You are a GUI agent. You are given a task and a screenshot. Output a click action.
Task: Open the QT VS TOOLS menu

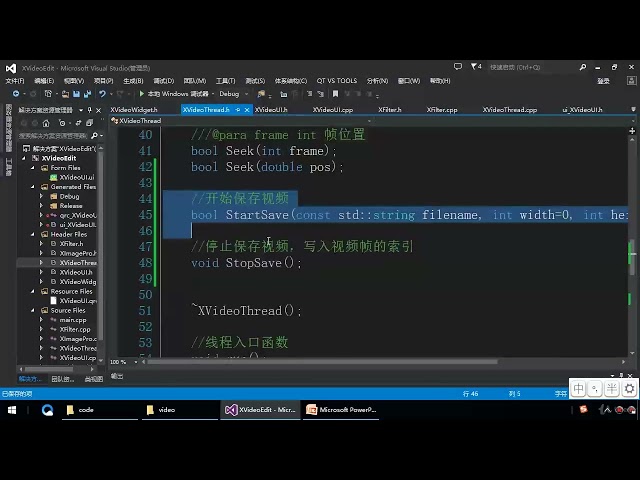coord(337,81)
